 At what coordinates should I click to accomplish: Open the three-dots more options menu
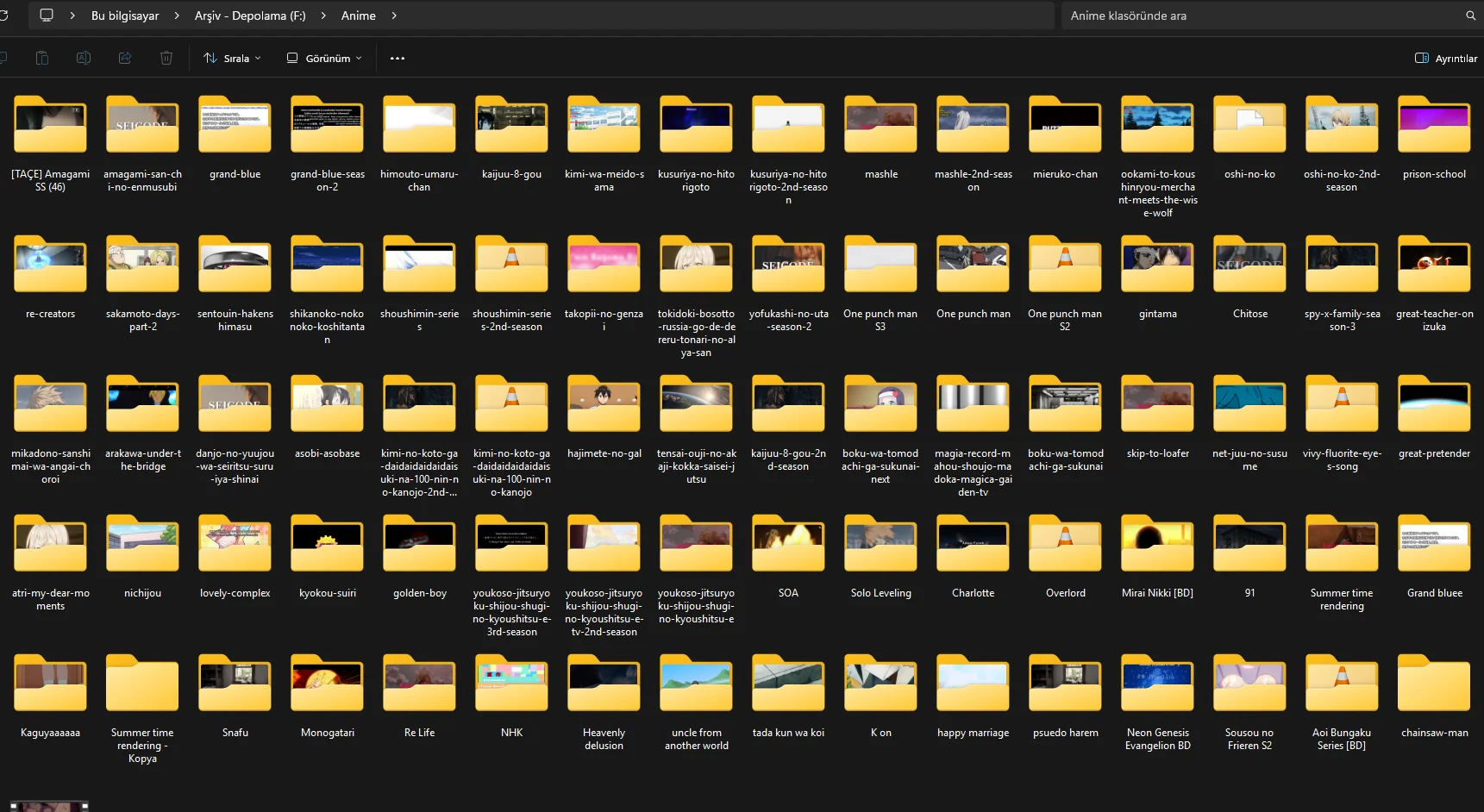click(x=398, y=58)
